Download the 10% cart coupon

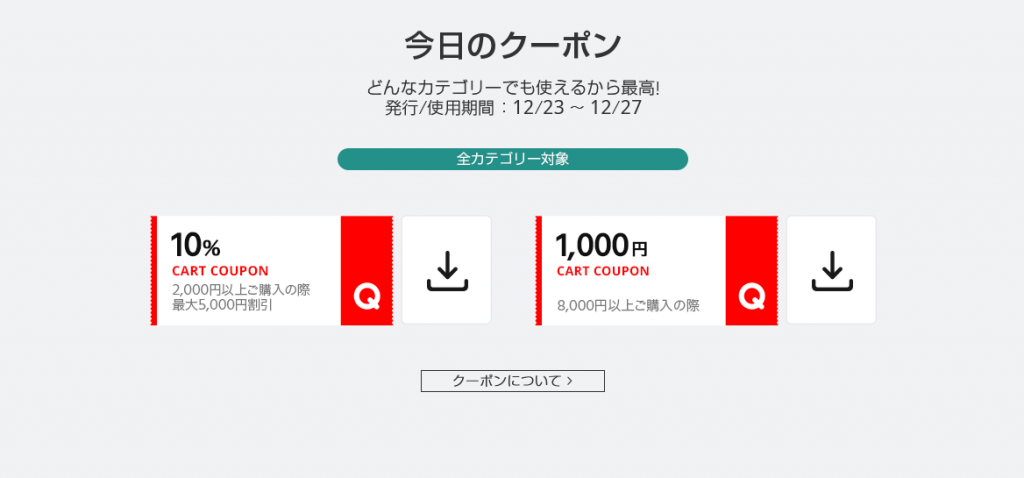446,270
